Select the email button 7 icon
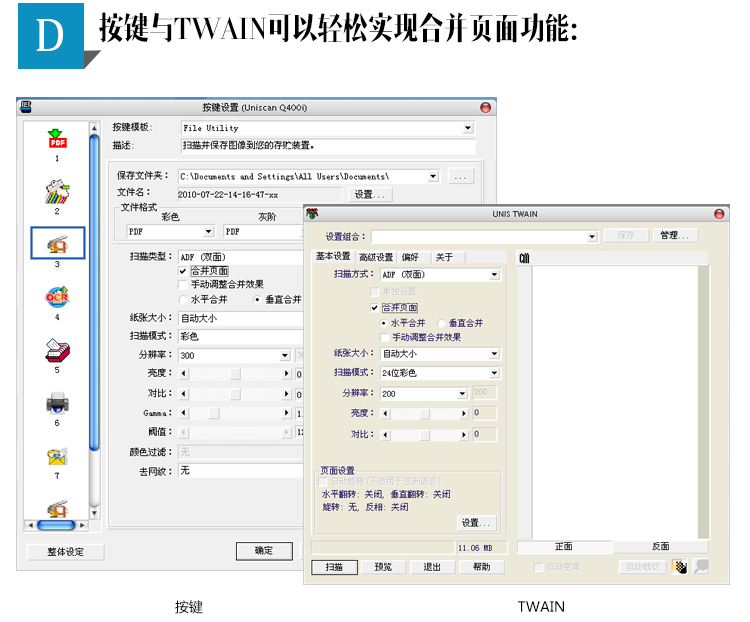This screenshot has width=750, height=622. click(x=57, y=457)
